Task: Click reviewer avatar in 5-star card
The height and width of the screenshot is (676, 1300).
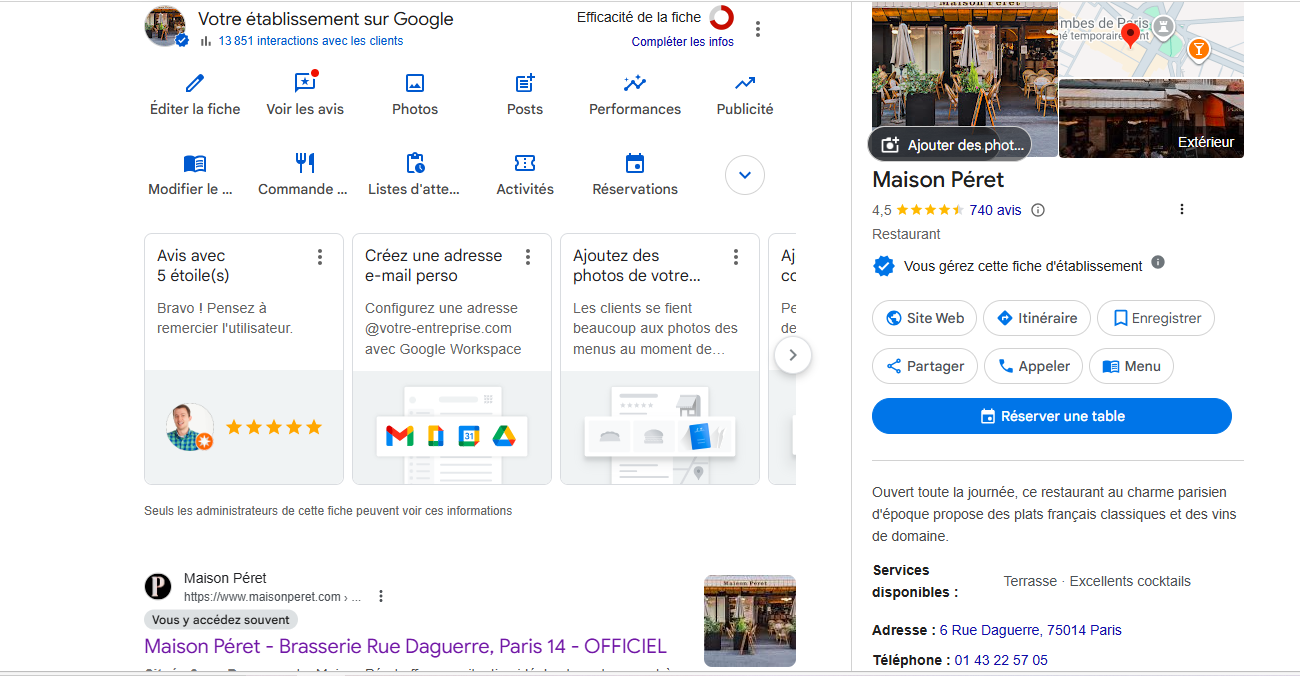Action: pyautogui.click(x=189, y=426)
